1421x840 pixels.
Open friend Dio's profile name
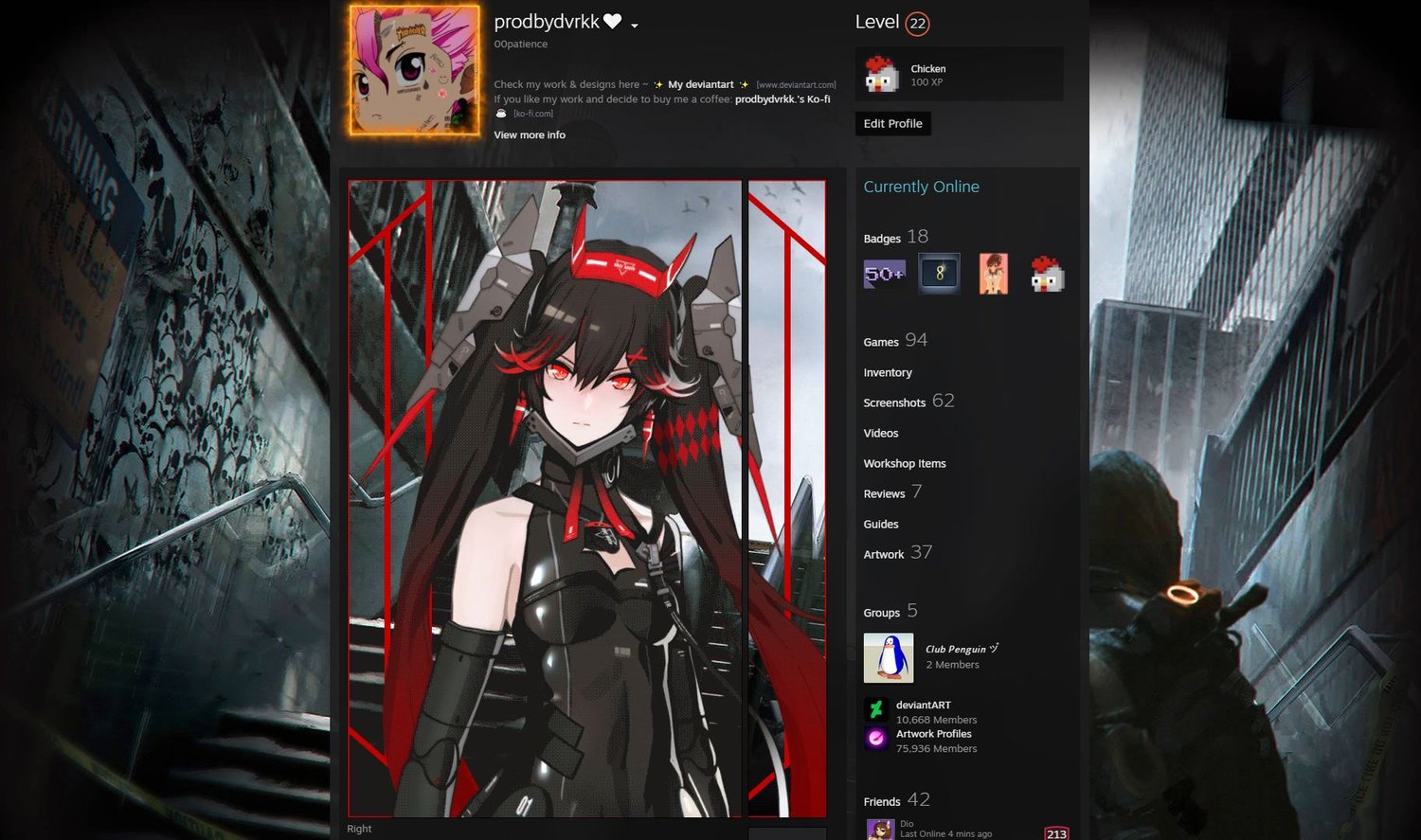[907, 824]
